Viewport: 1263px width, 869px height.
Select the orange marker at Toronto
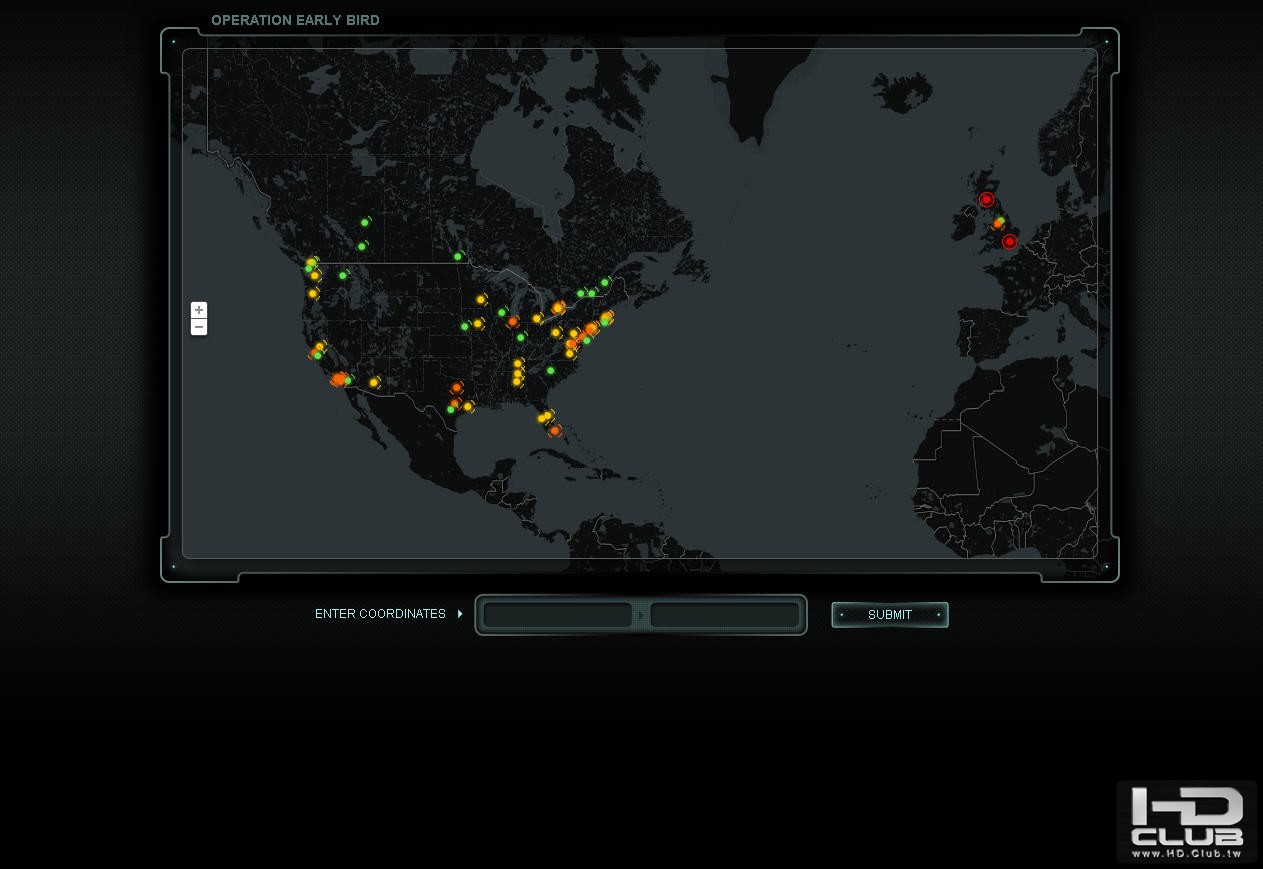pos(558,308)
